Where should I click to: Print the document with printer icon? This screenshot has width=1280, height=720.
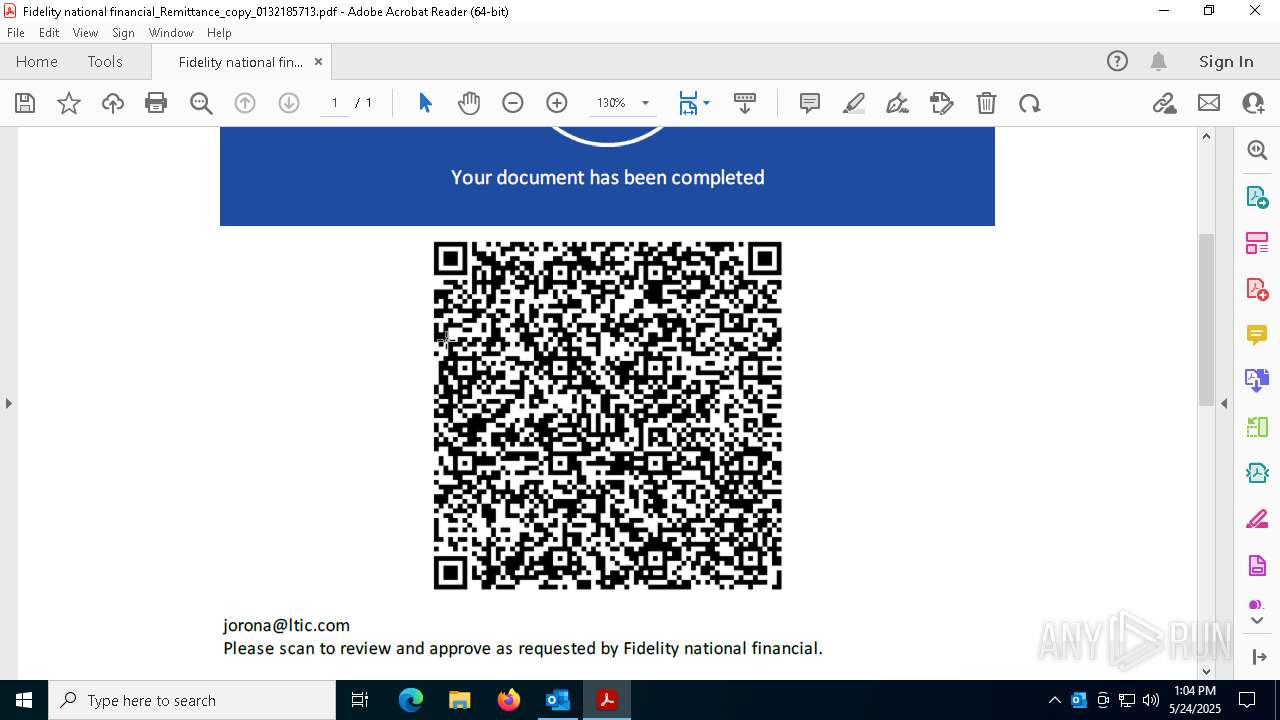point(156,103)
